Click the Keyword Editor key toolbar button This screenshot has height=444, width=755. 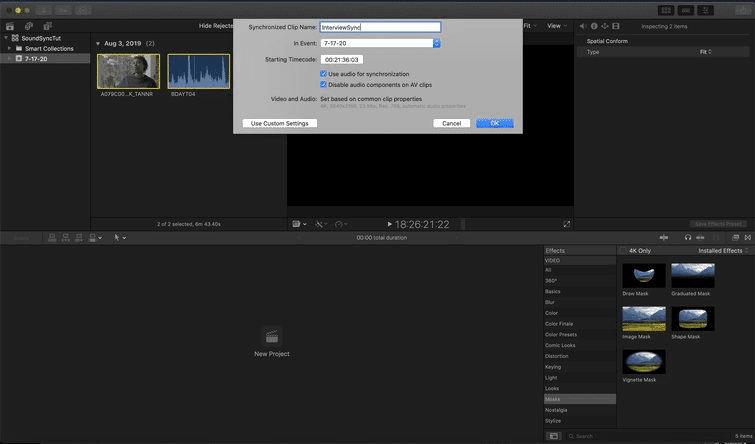click(64, 10)
